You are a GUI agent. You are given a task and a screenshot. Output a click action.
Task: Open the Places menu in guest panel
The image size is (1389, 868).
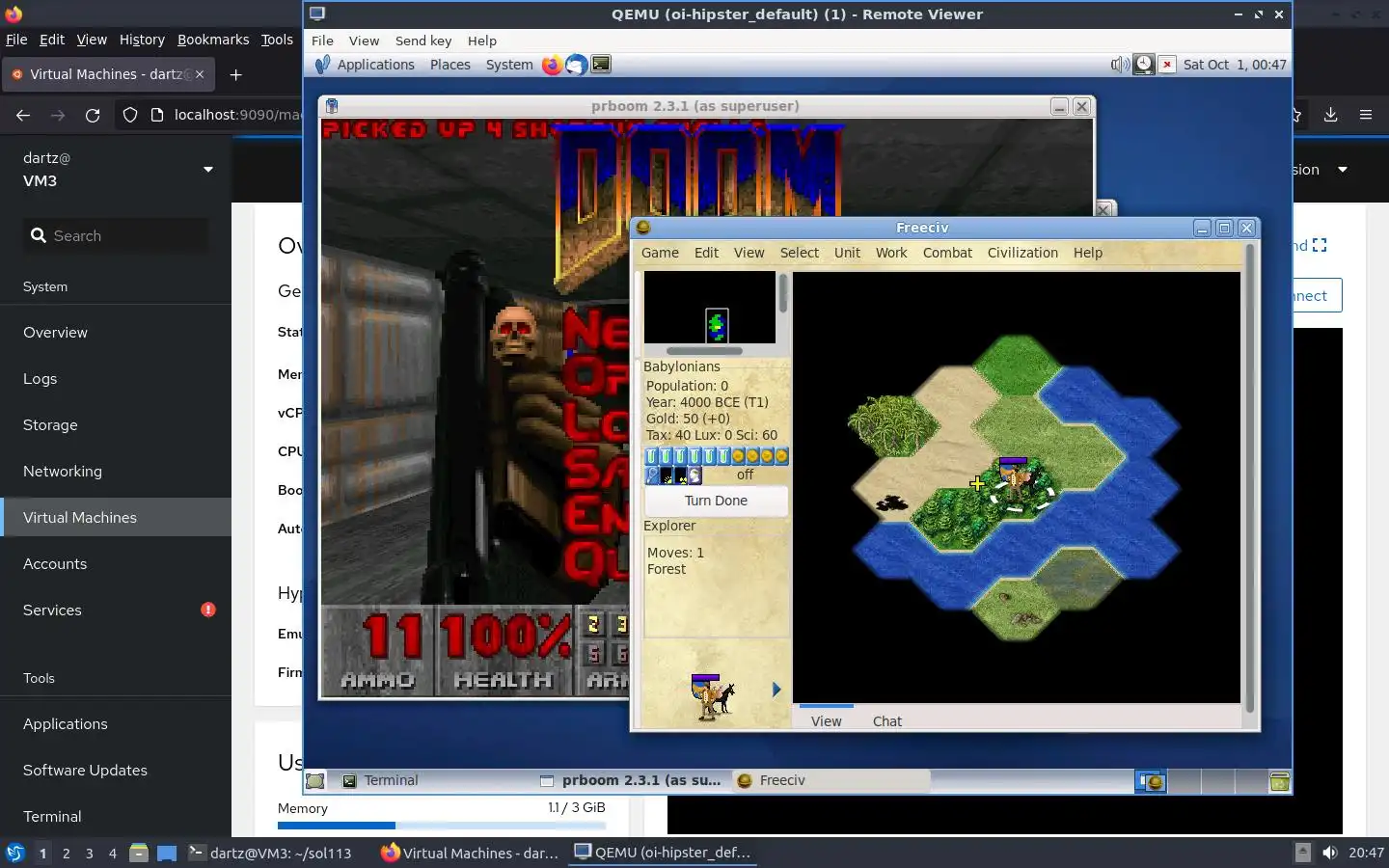tap(450, 65)
